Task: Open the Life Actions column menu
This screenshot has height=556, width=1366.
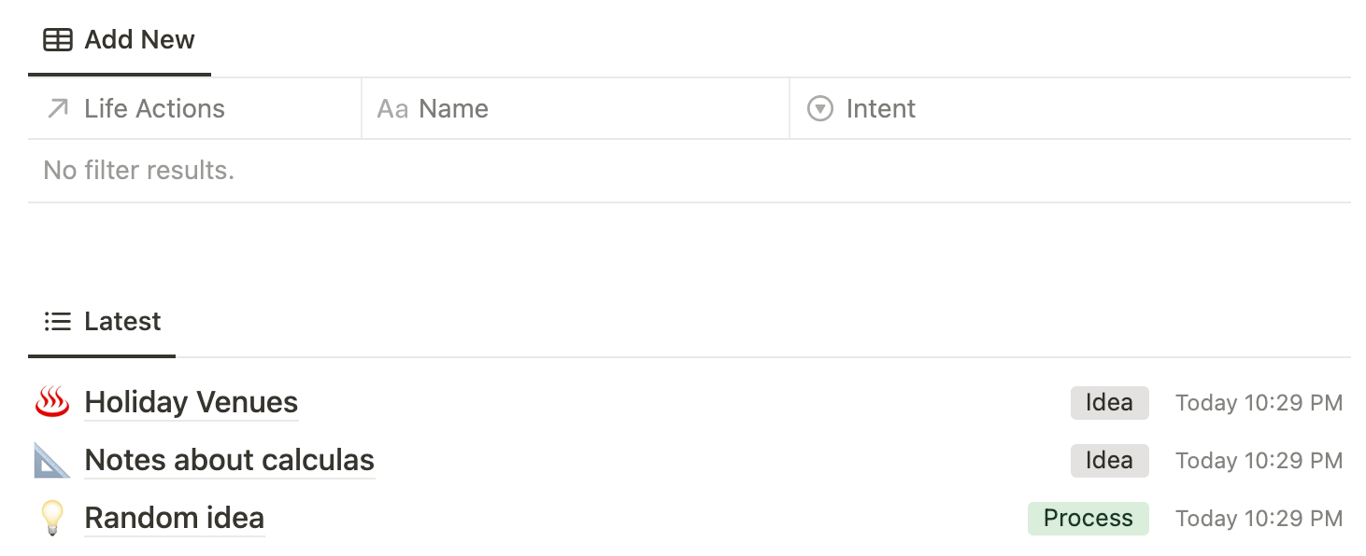Action: click(x=154, y=109)
